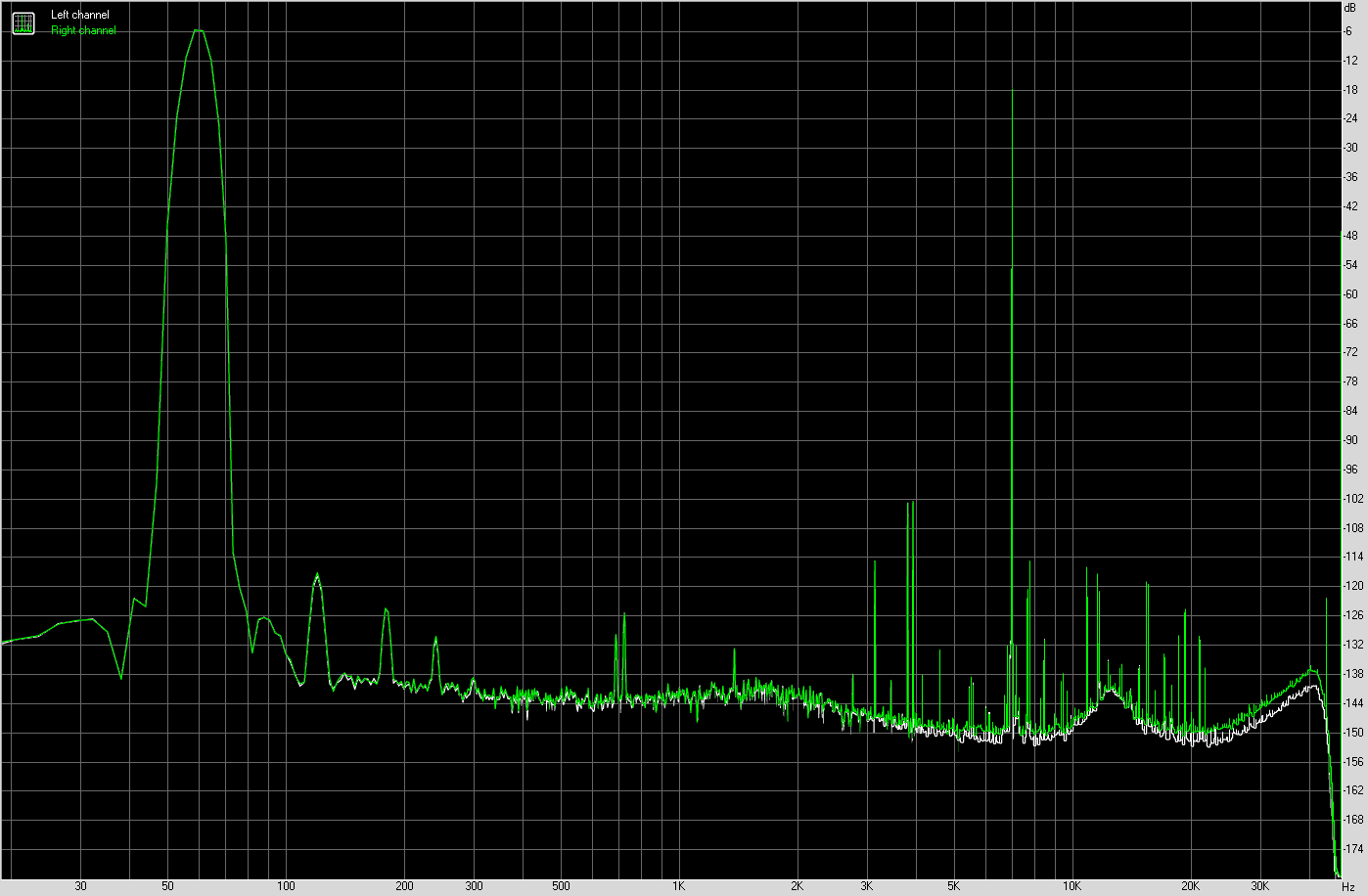Screen dimensions: 1368x896
Task: Click the -90 dB axis value
Action: coord(1350,440)
